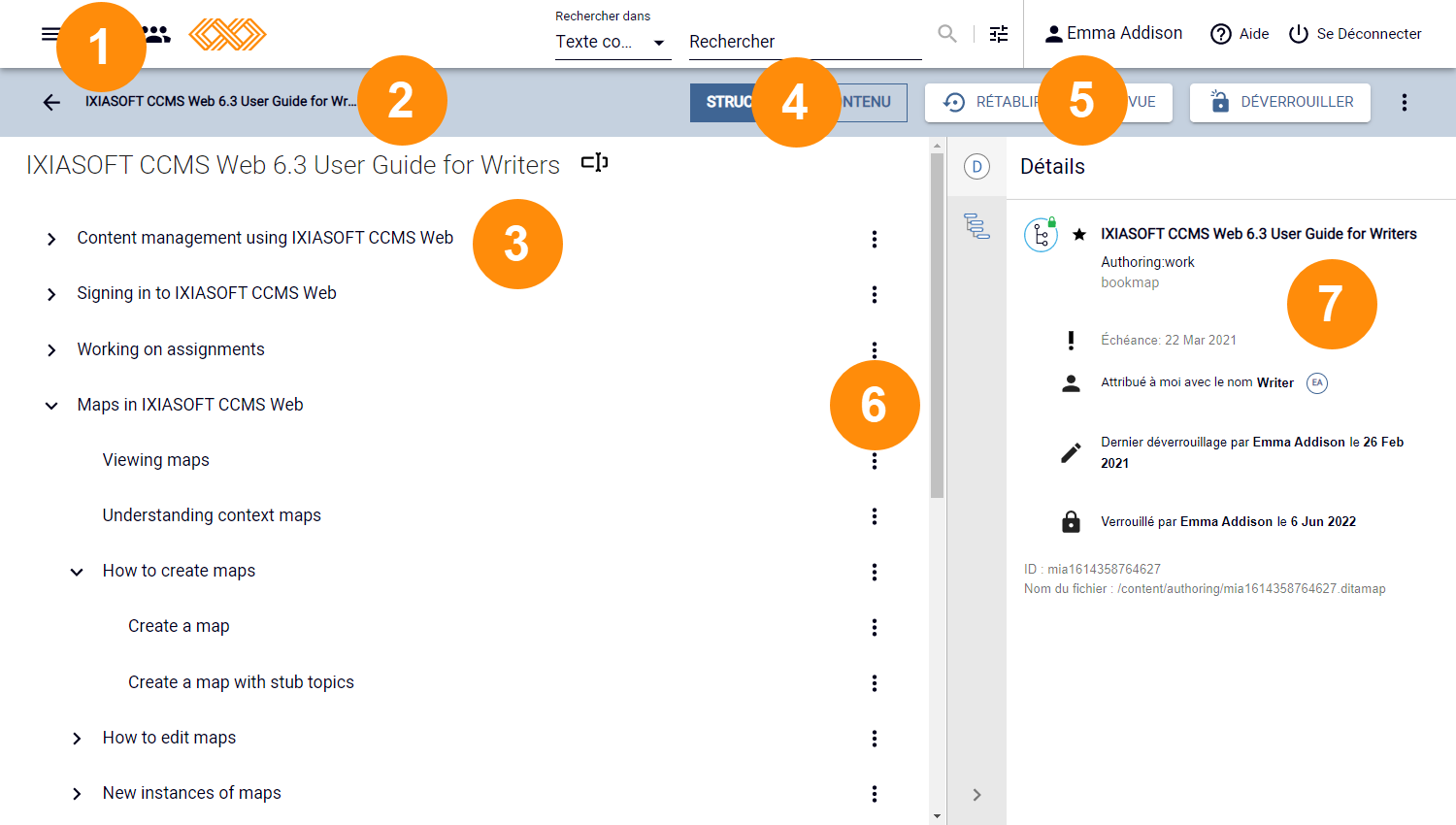Open options menu for Signing in row
The height and width of the screenshot is (825, 1456).
[x=875, y=294]
